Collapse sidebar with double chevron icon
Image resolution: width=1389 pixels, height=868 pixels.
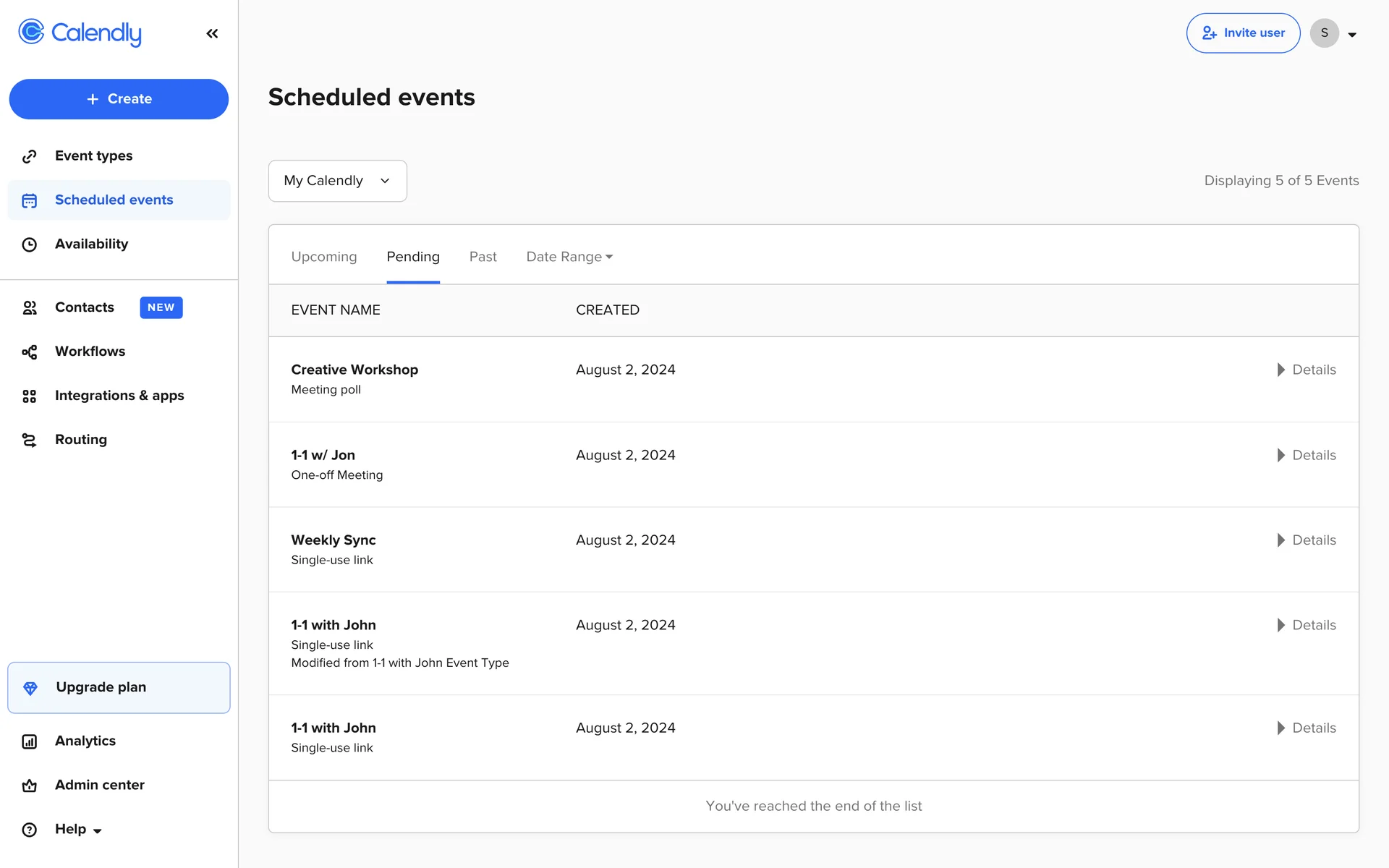(212, 33)
